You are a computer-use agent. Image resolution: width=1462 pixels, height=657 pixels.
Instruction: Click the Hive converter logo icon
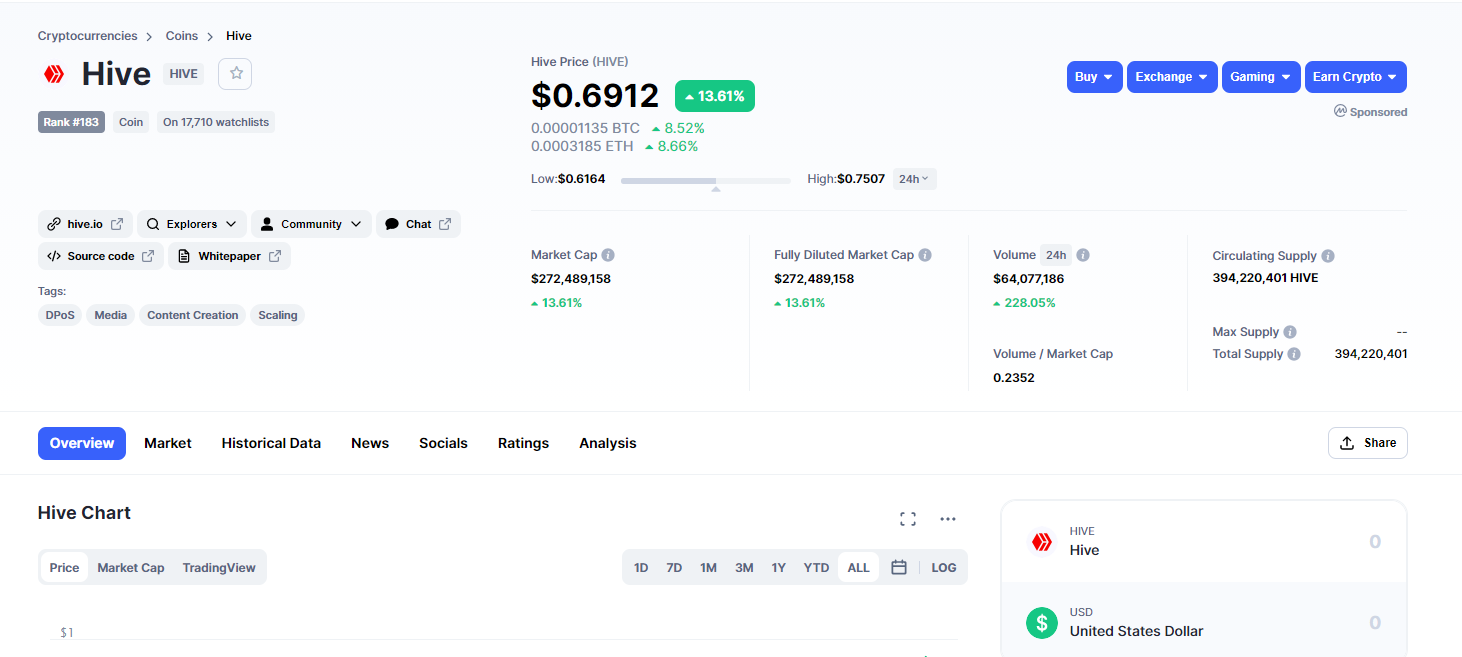[1042, 542]
